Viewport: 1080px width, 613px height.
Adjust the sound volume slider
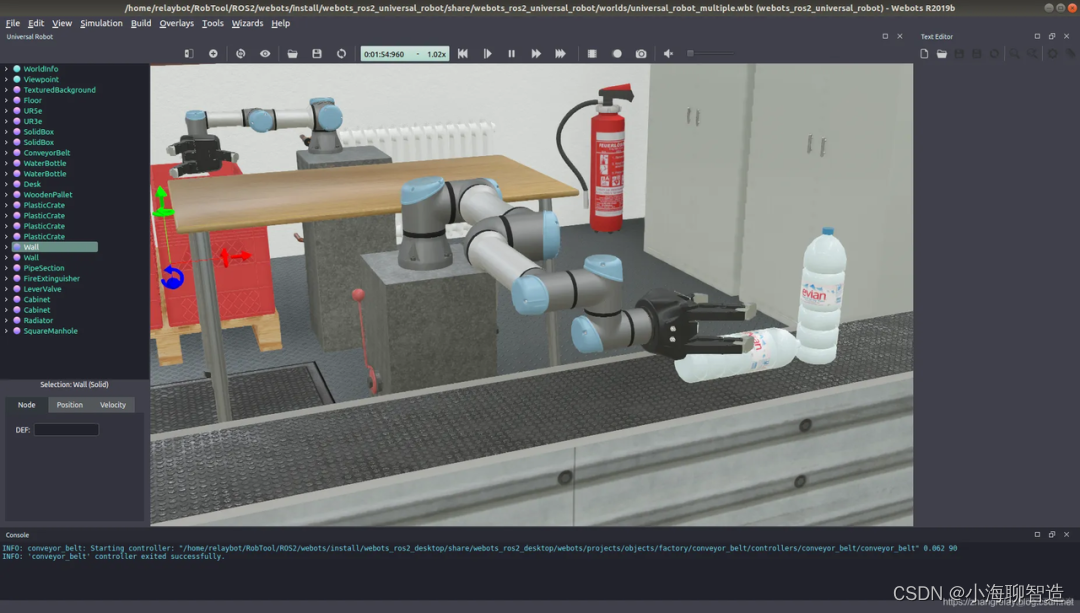point(710,54)
